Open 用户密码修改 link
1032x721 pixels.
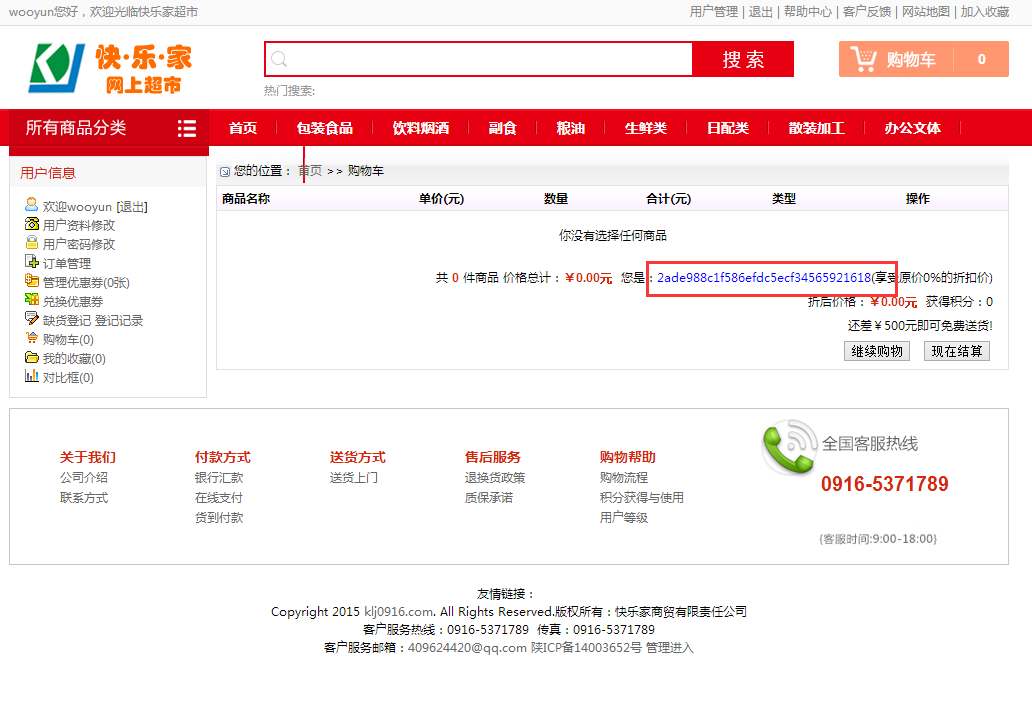(79, 244)
